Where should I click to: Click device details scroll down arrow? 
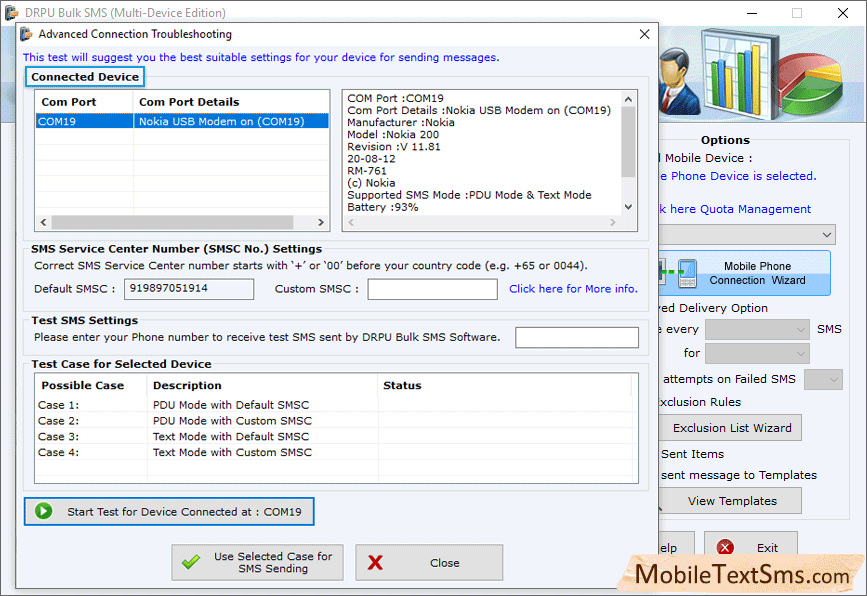[628, 207]
